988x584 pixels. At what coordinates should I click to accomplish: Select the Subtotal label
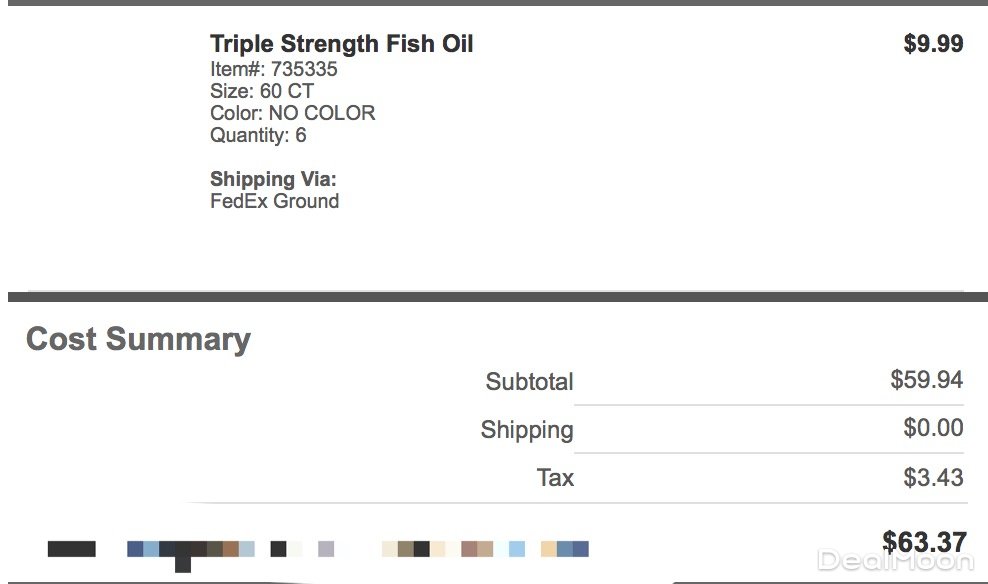coord(529,381)
